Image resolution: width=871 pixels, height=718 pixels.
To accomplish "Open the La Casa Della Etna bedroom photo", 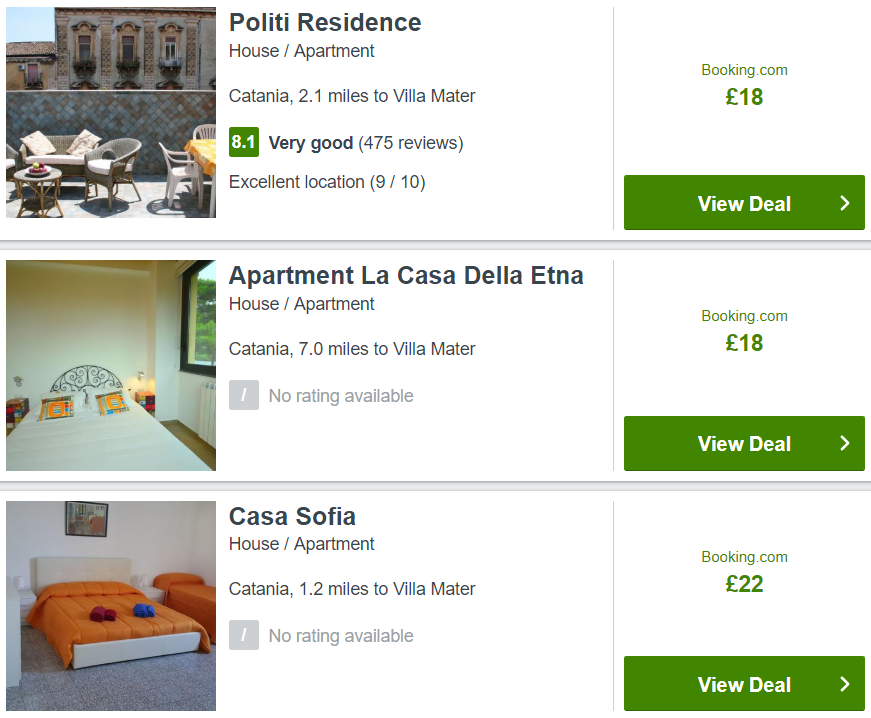I will point(111,365).
